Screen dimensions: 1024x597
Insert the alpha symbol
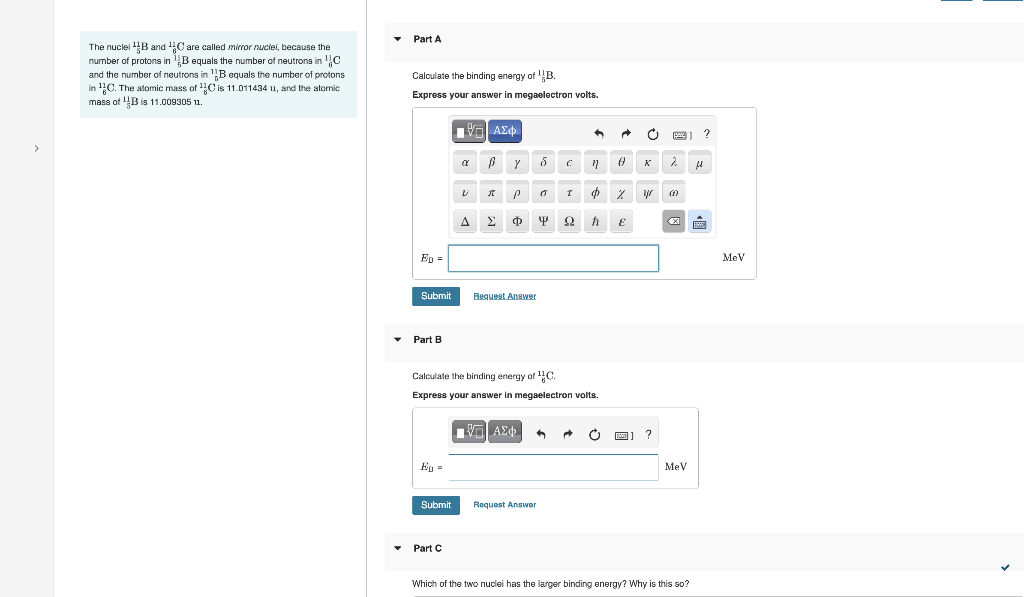465,163
